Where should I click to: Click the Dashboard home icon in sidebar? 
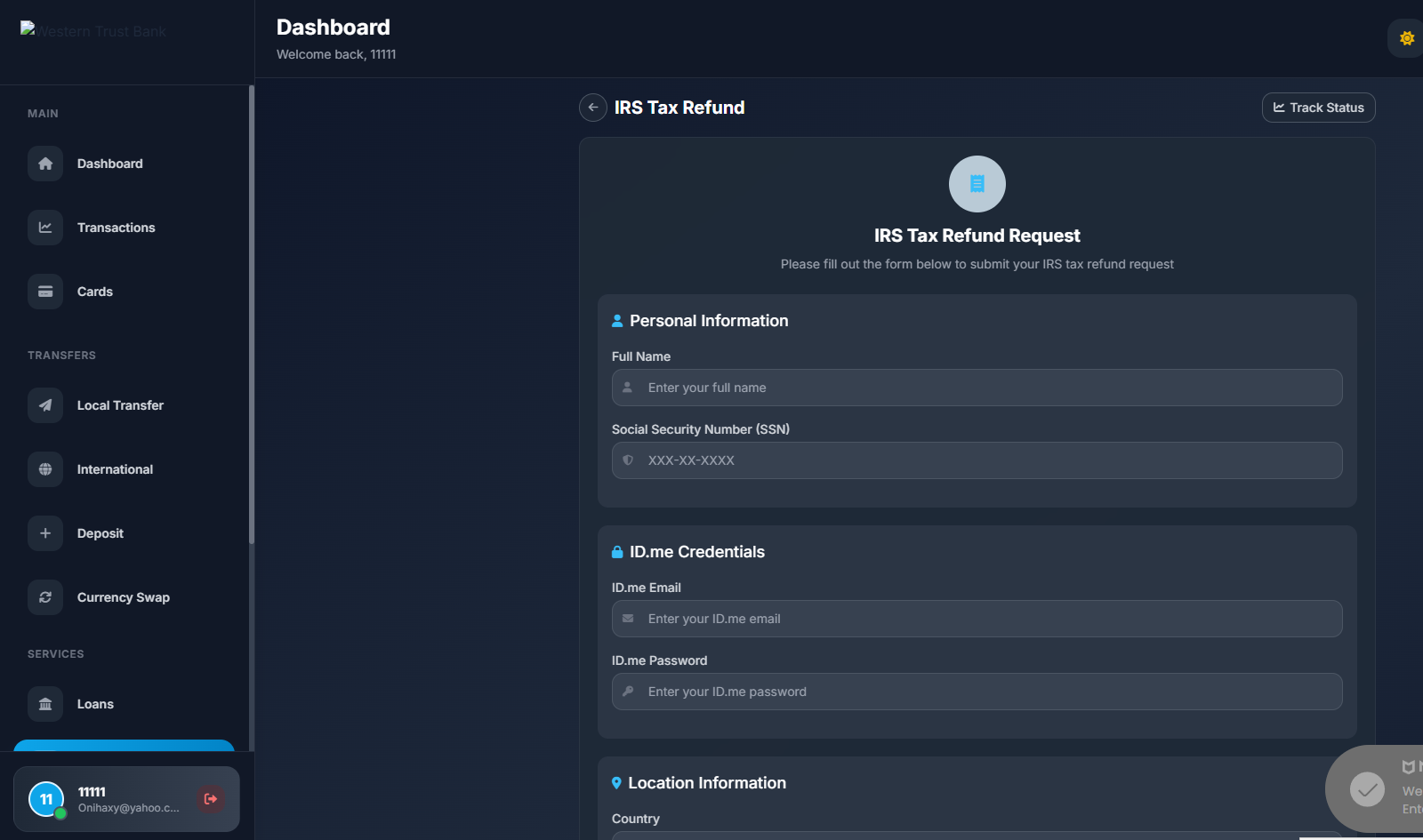(x=45, y=164)
